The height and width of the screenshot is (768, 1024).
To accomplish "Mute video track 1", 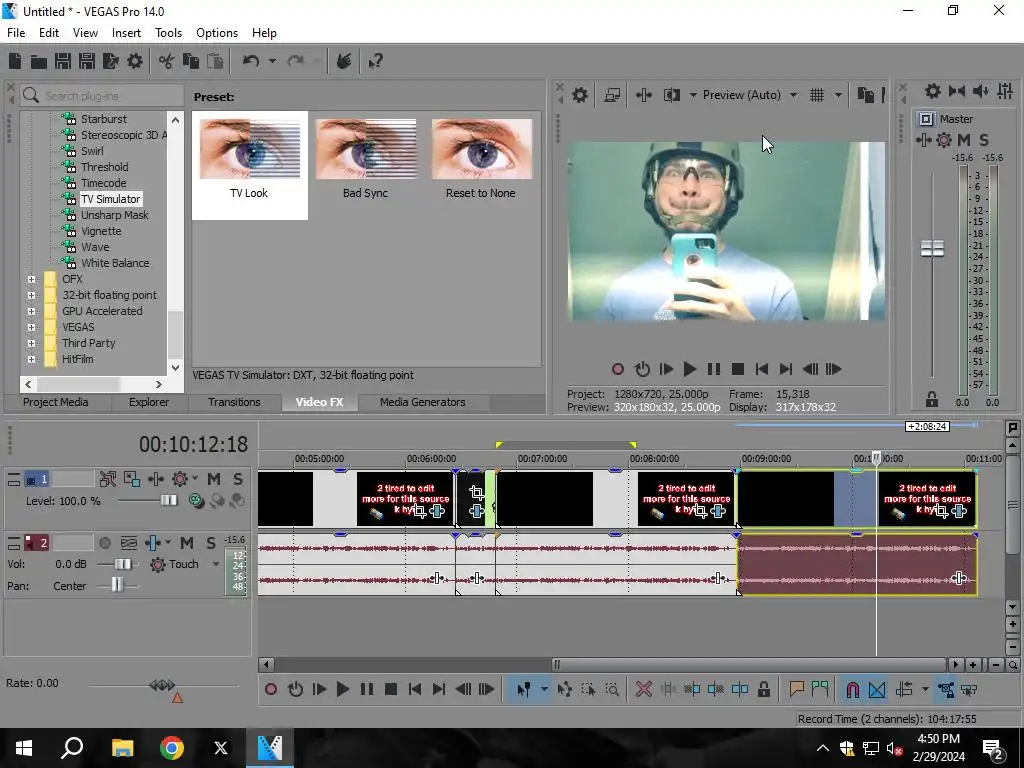I will point(214,479).
